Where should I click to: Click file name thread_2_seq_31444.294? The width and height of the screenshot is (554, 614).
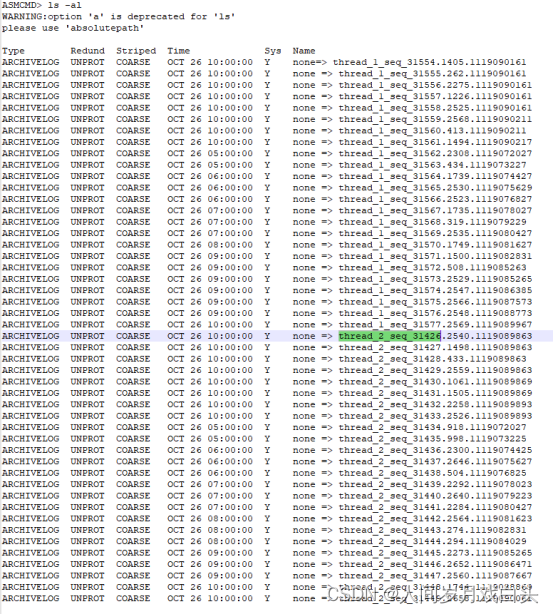point(432,542)
